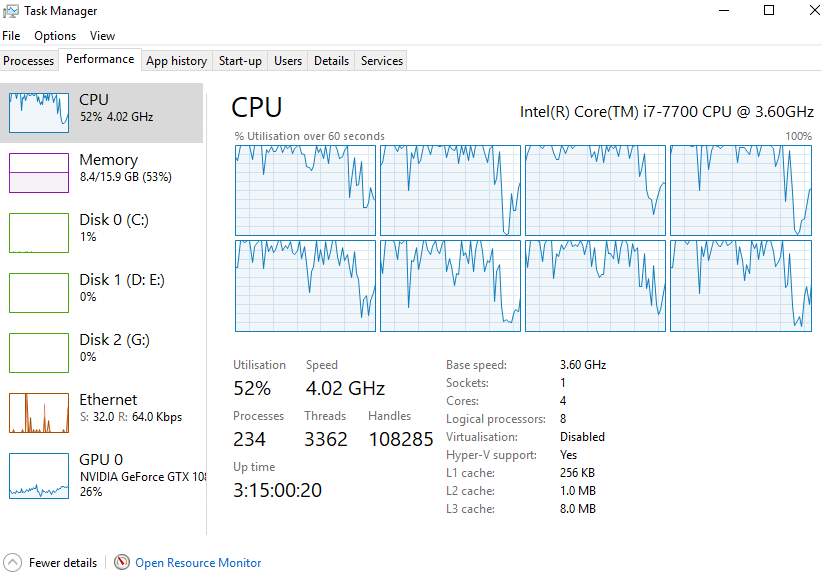
Task: Open the Options menu
Action: pyautogui.click(x=55, y=36)
